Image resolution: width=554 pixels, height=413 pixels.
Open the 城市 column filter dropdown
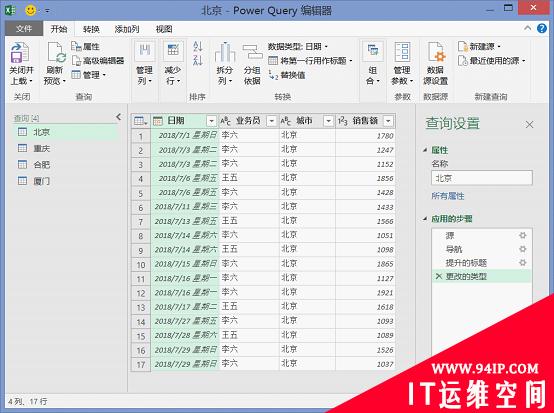[x=328, y=121]
